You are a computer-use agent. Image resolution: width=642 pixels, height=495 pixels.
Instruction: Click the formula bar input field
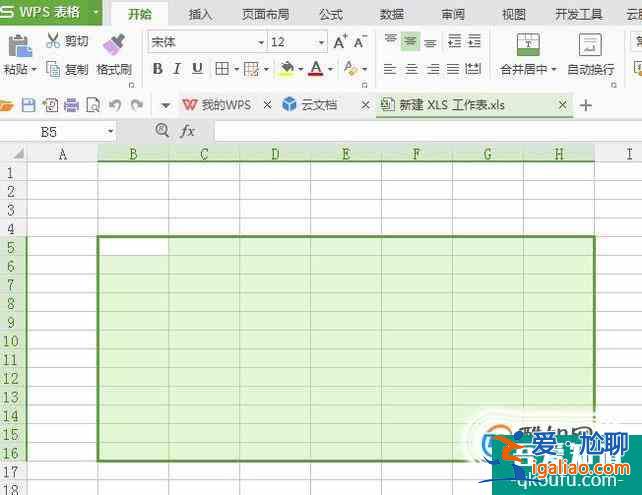(x=428, y=131)
